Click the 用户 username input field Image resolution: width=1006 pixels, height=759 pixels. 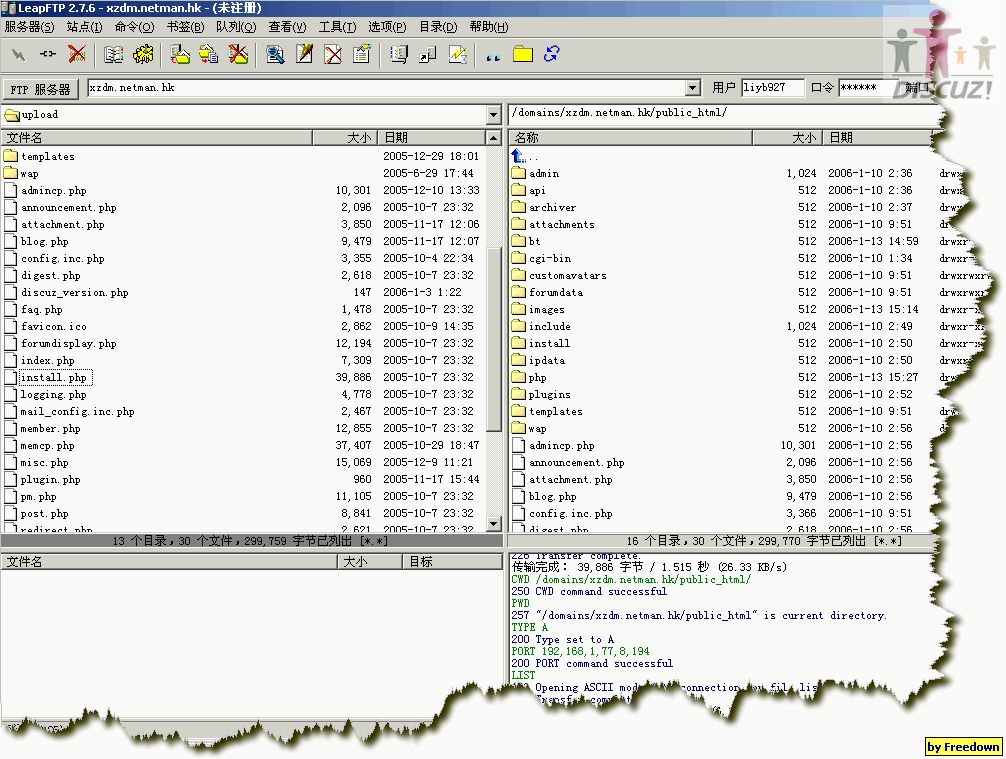click(x=772, y=88)
